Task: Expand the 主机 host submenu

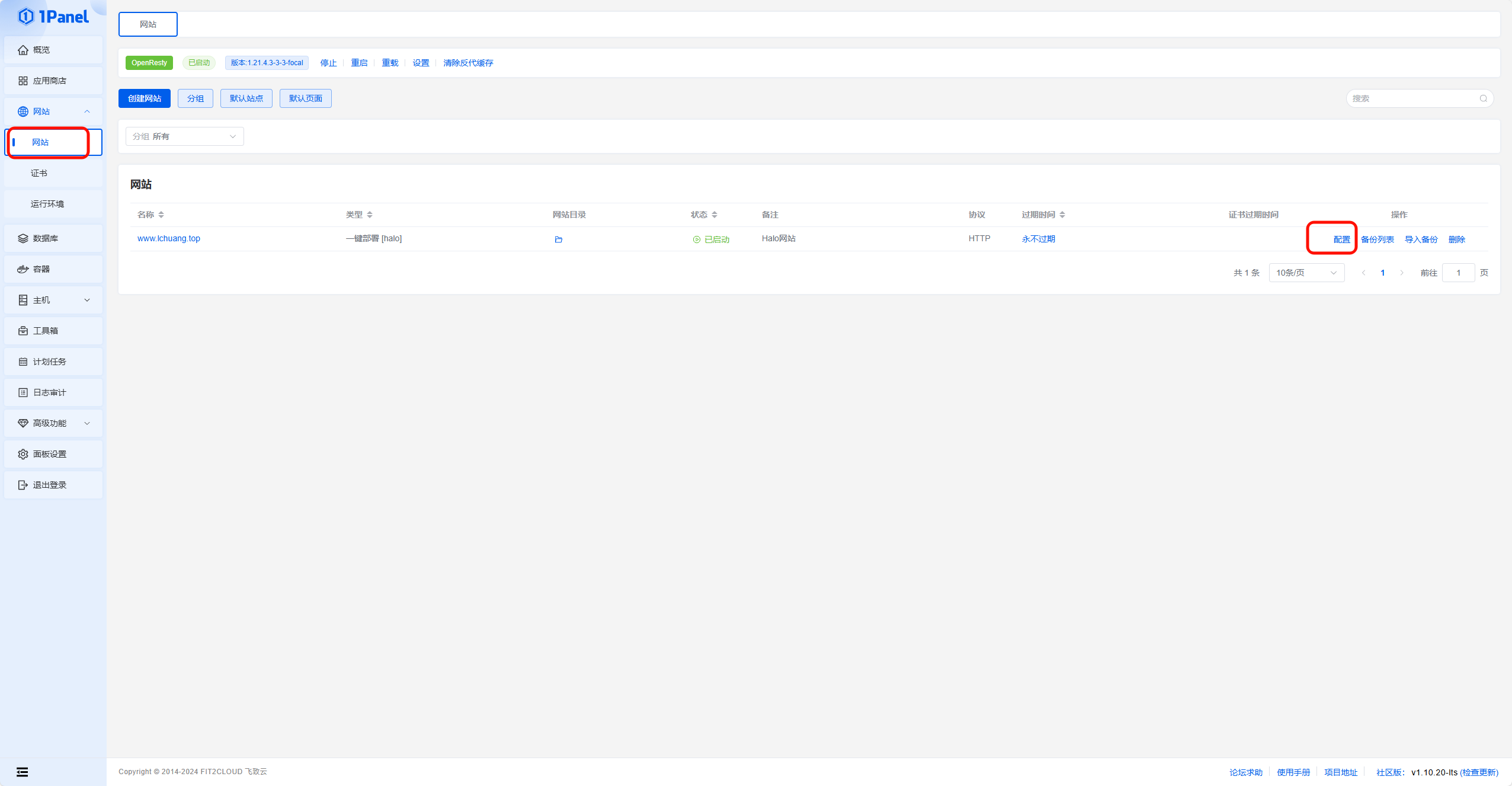Action: 53,300
